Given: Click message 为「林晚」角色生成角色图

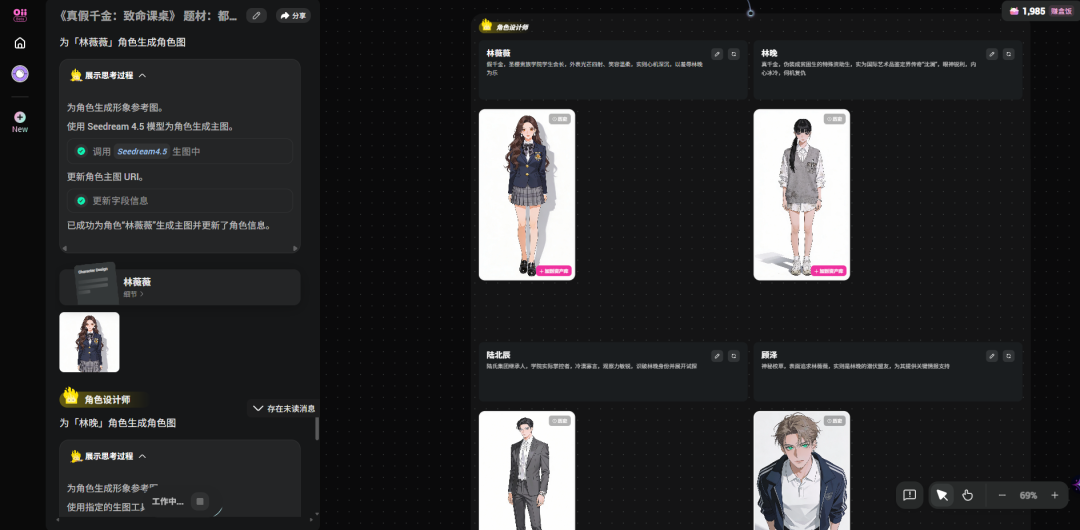Looking at the screenshot, I should [117, 423].
